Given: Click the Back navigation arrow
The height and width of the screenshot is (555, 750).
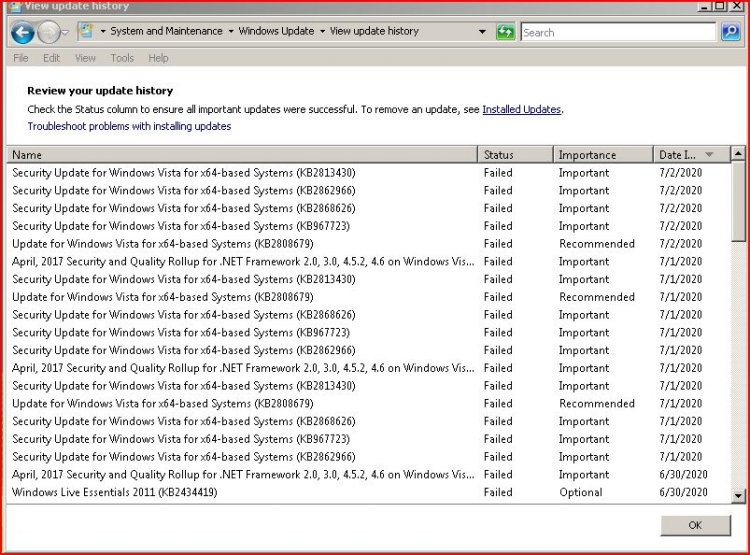Looking at the screenshot, I should click(22, 33).
